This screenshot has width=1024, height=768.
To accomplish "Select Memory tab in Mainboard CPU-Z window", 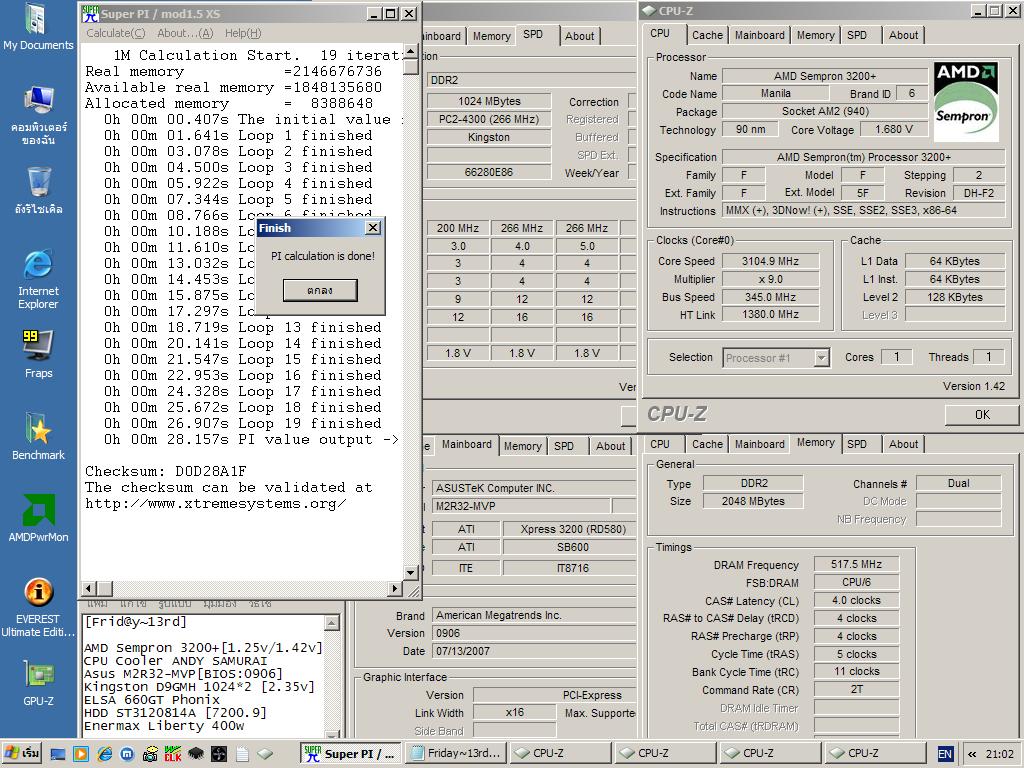I will point(522,446).
